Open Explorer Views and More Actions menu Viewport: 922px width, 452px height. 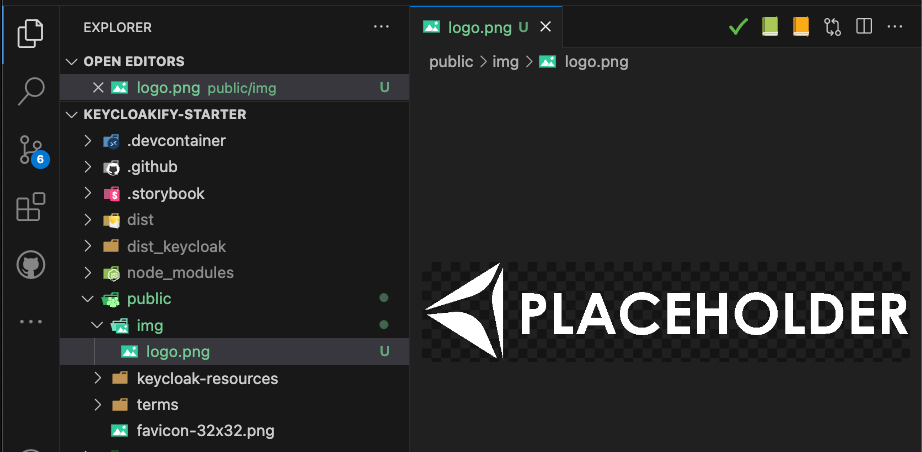(381, 27)
